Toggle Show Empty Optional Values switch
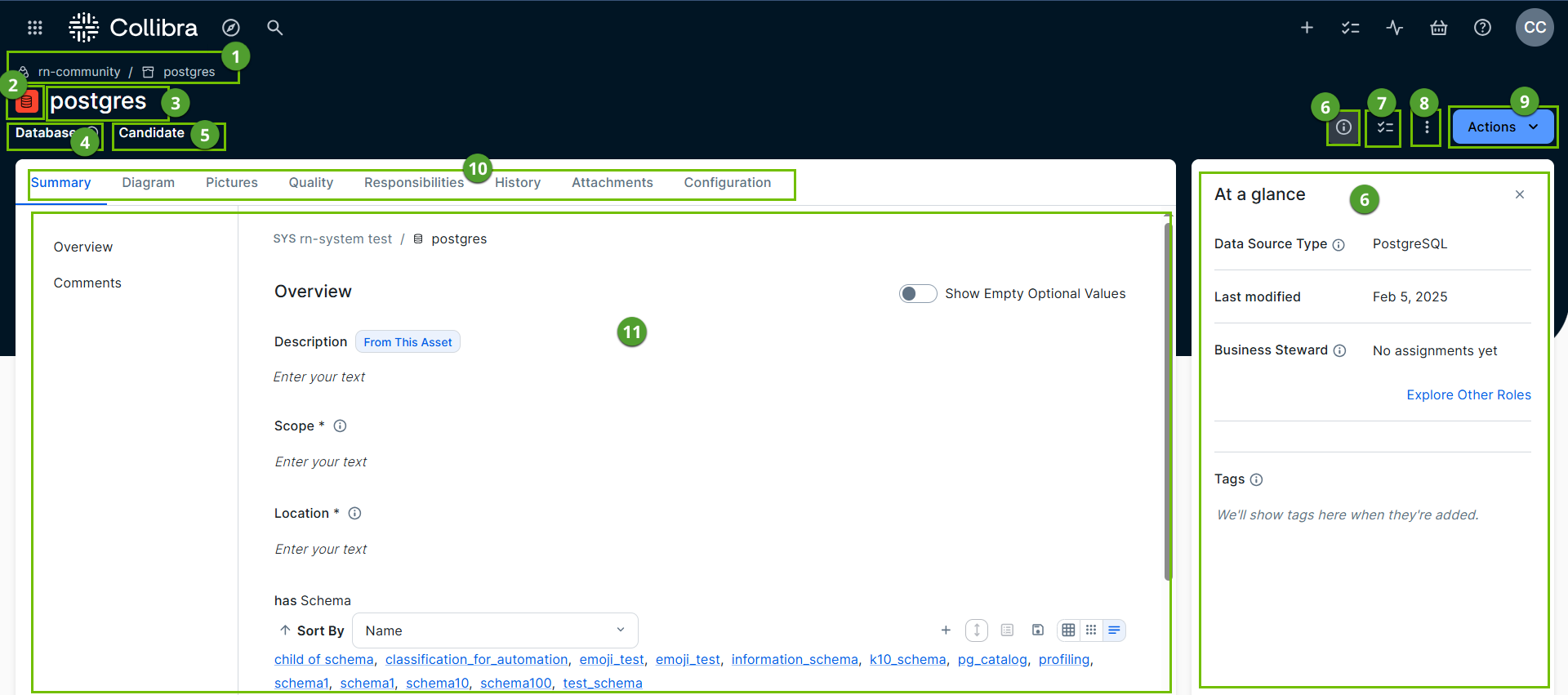 (x=917, y=293)
